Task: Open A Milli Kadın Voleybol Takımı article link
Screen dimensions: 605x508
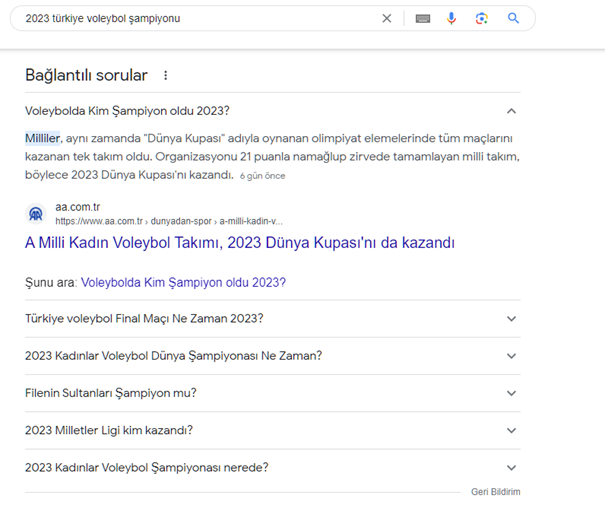Action: pos(240,243)
